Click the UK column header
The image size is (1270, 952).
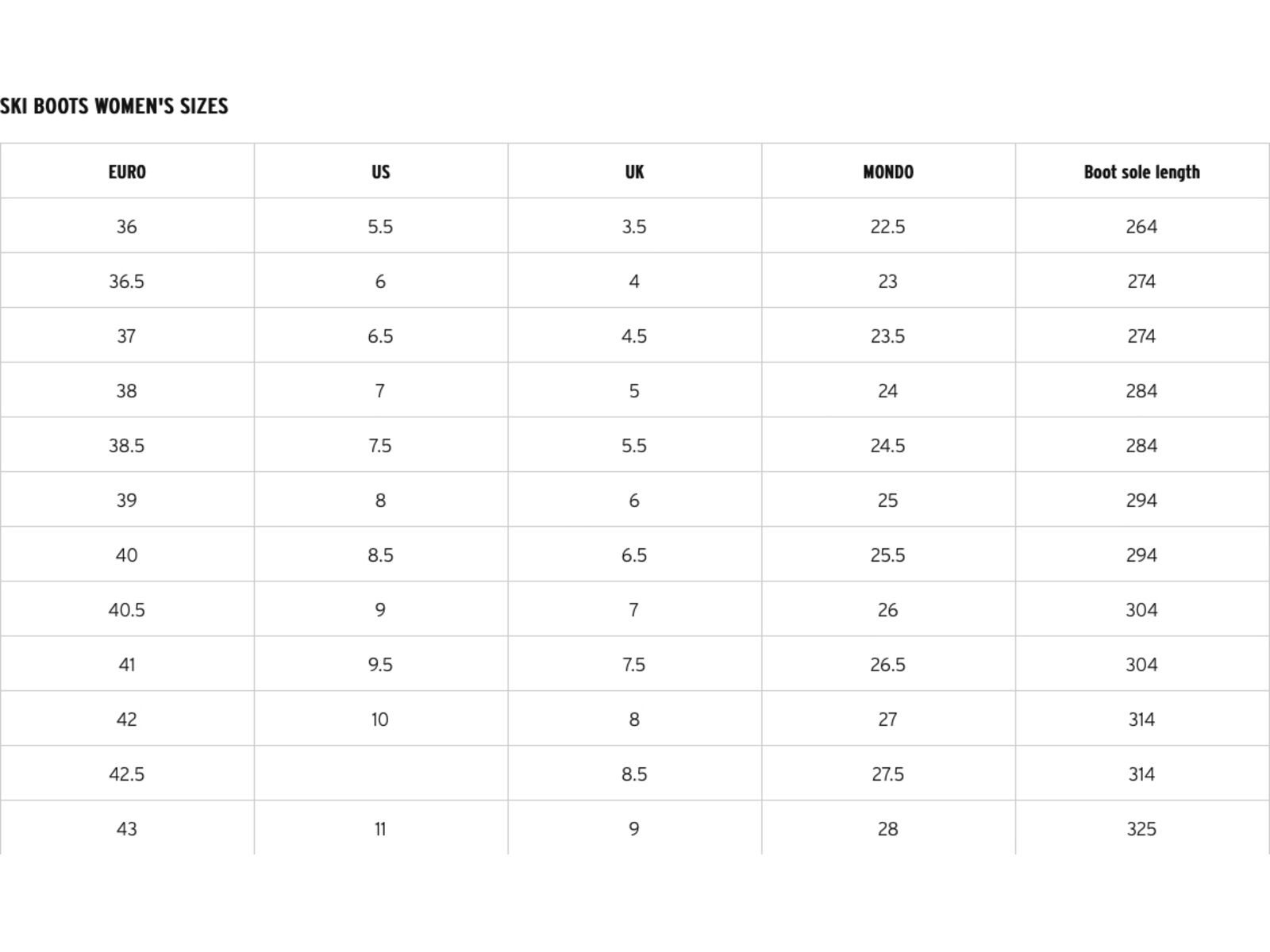point(634,171)
